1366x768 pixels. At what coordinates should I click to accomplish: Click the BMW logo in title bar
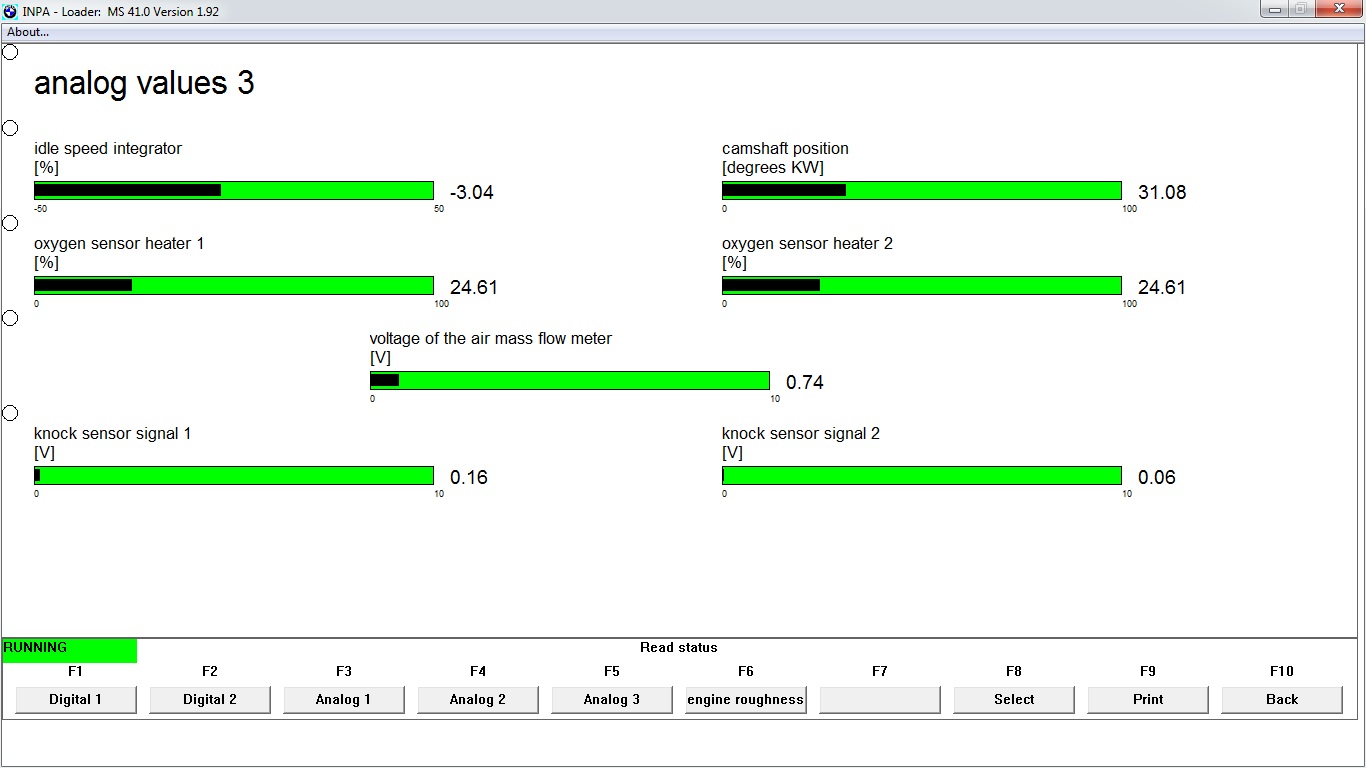10,11
